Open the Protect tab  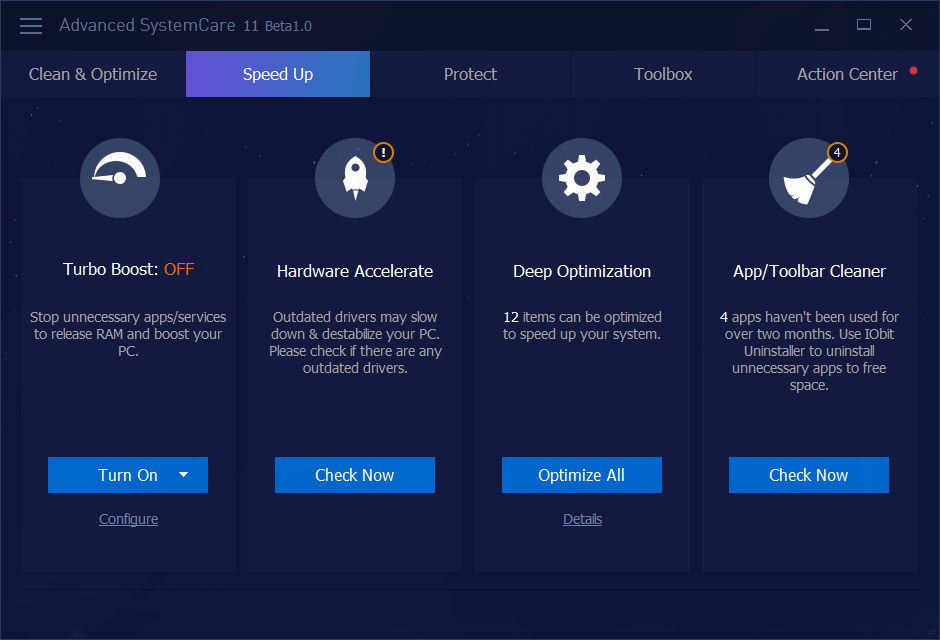[x=470, y=74]
